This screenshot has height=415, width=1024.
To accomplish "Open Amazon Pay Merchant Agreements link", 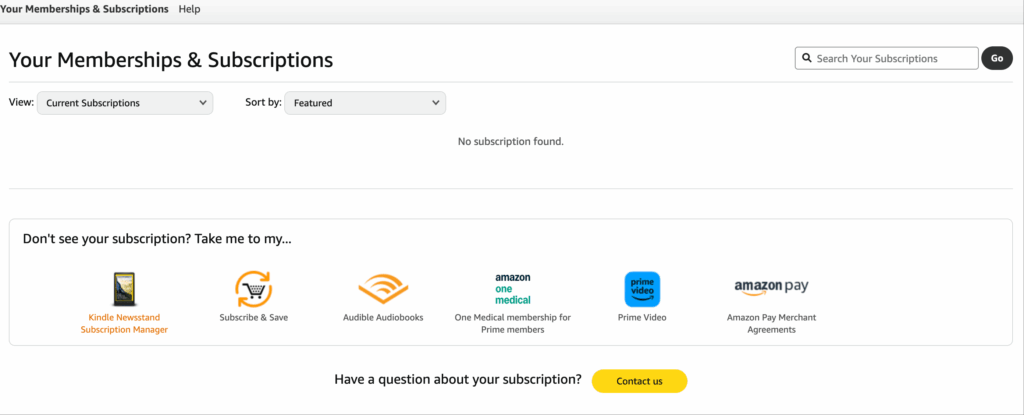I will (x=771, y=323).
